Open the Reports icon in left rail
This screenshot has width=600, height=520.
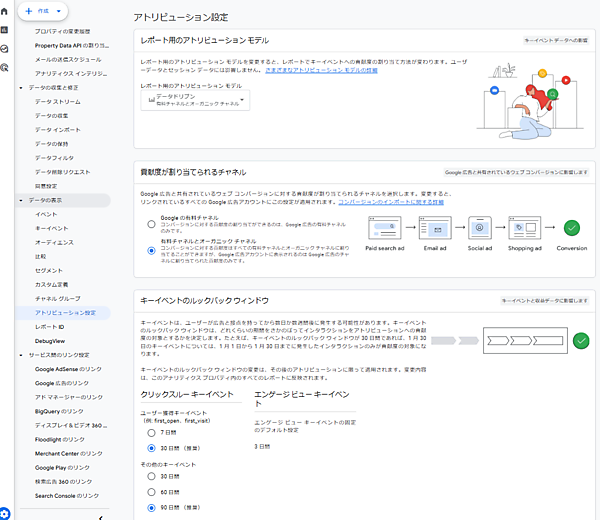6,29
